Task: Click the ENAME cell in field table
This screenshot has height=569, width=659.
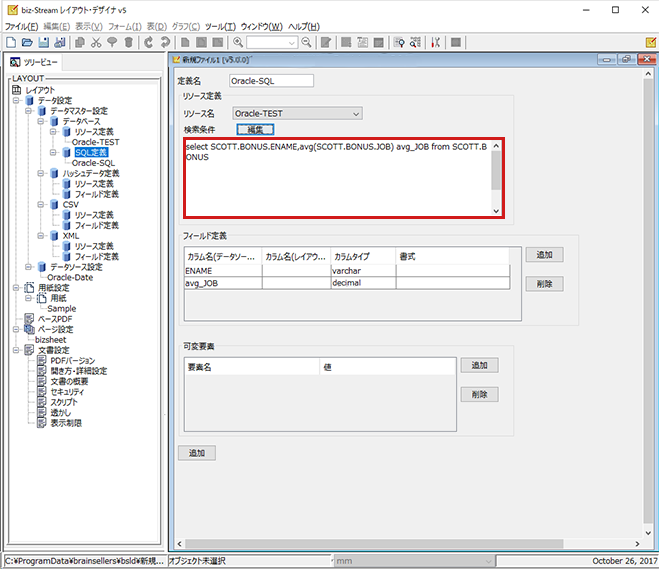Action: (223, 271)
